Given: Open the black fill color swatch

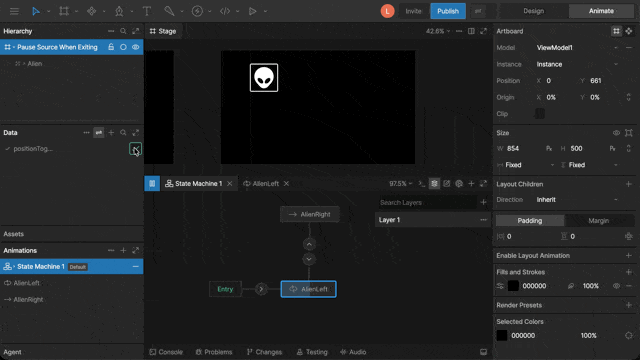Looking at the screenshot, I should point(513,286).
